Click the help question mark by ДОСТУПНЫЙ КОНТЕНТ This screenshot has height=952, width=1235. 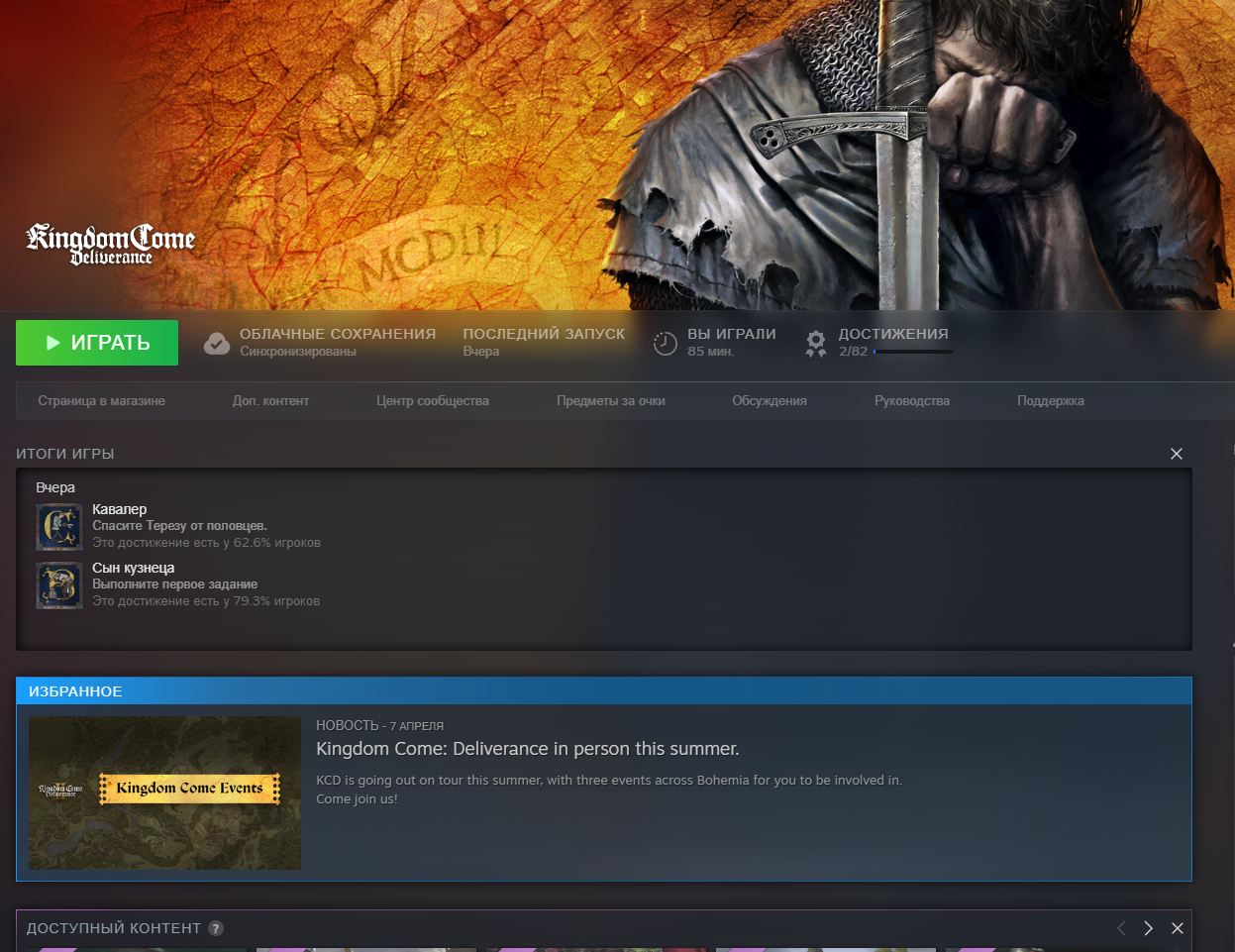click(216, 928)
